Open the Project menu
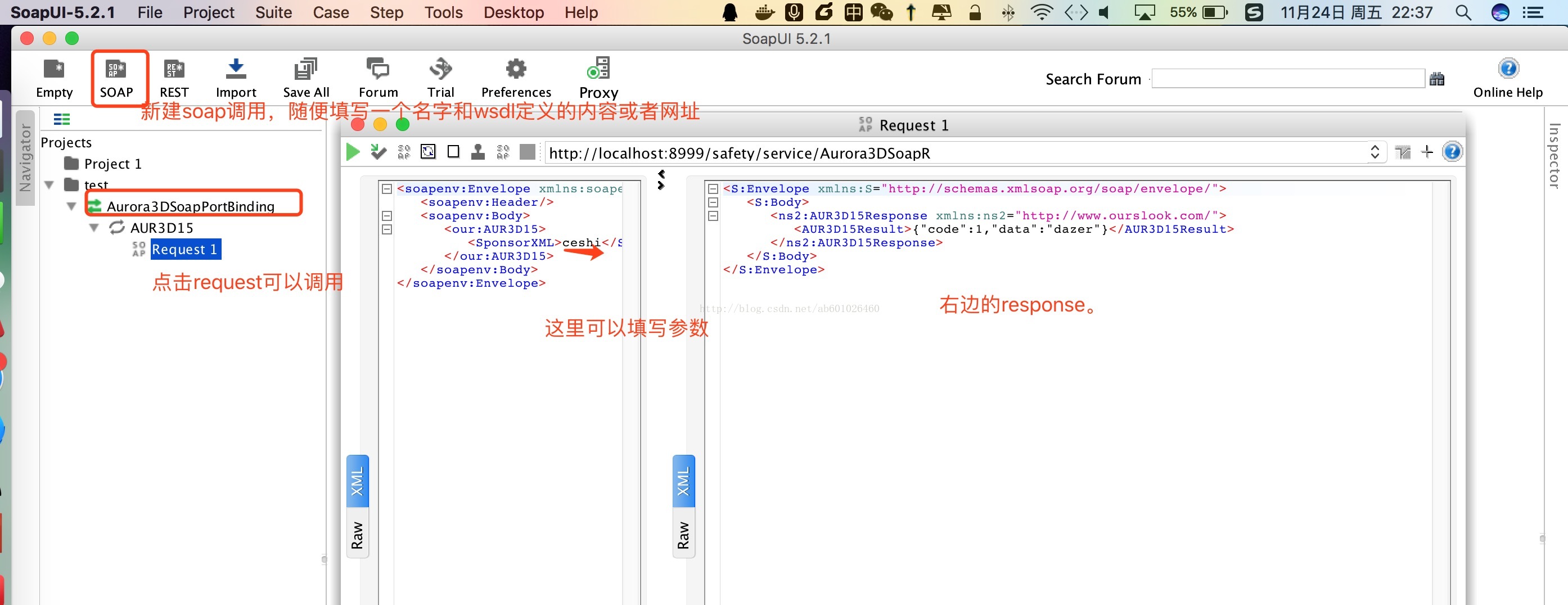 pos(209,12)
